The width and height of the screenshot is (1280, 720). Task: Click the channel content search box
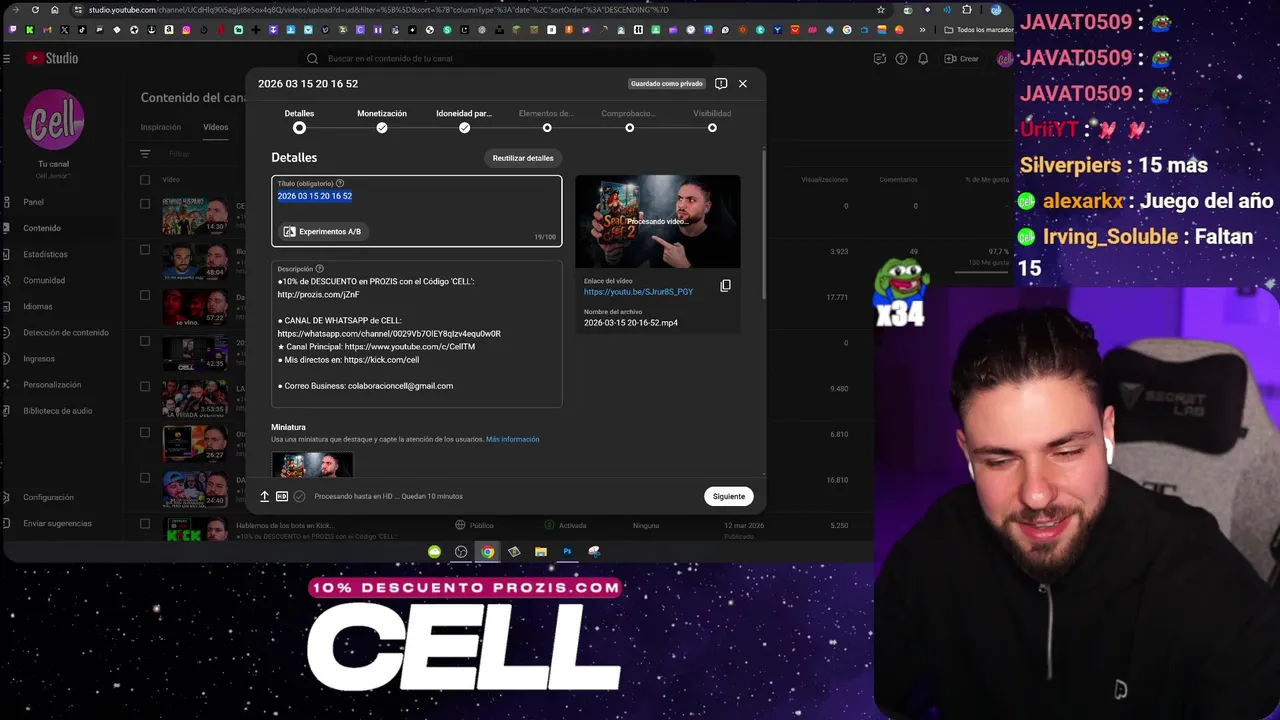(x=510, y=59)
